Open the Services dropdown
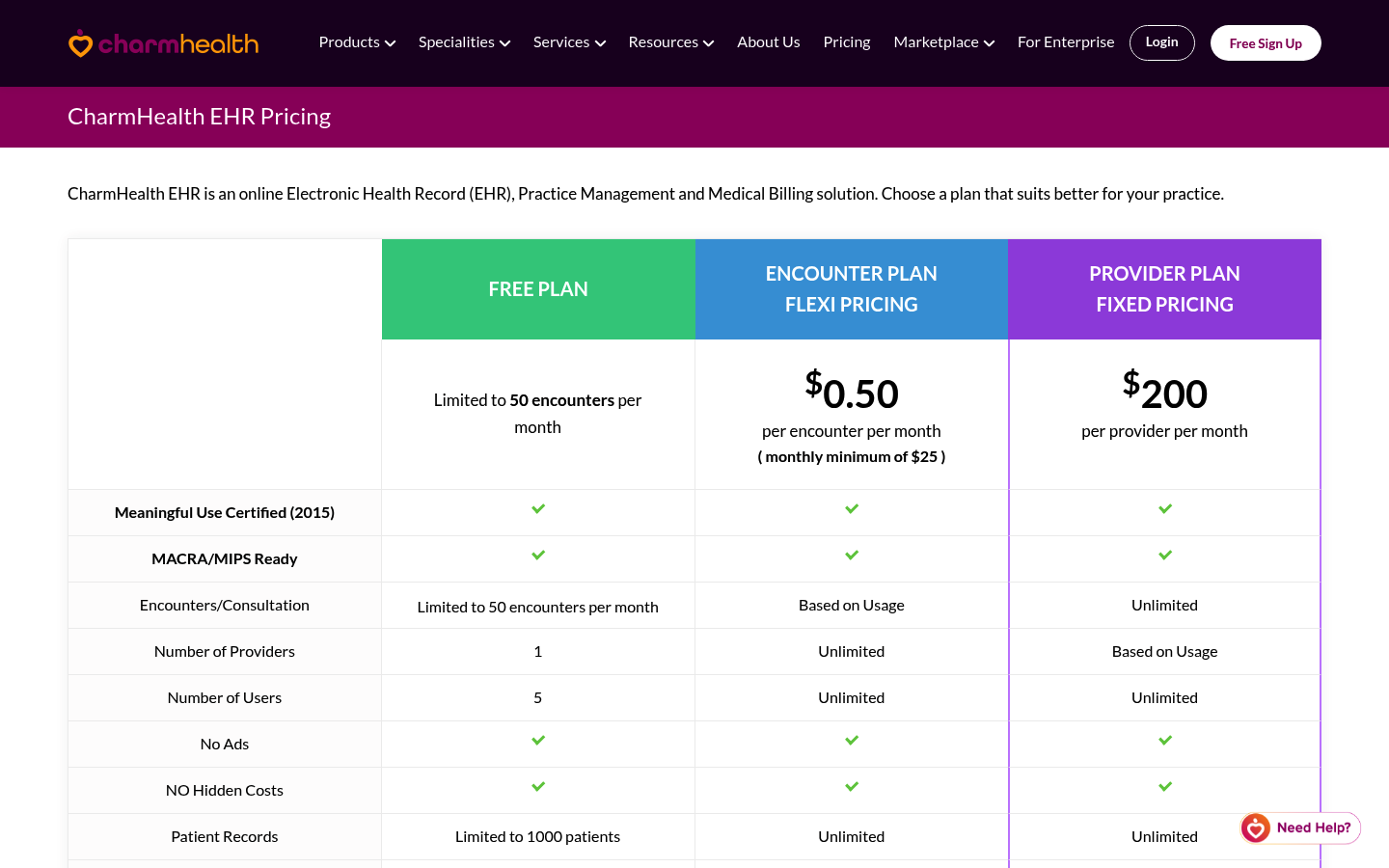 click(569, 42)
